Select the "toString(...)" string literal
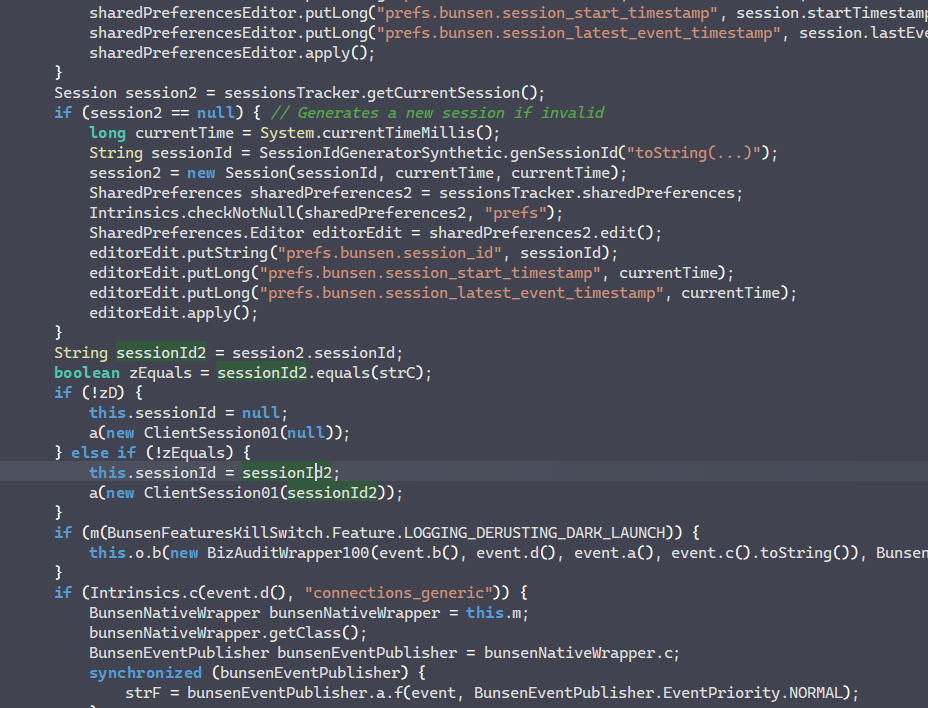928x708 pixels. (694, 153)
